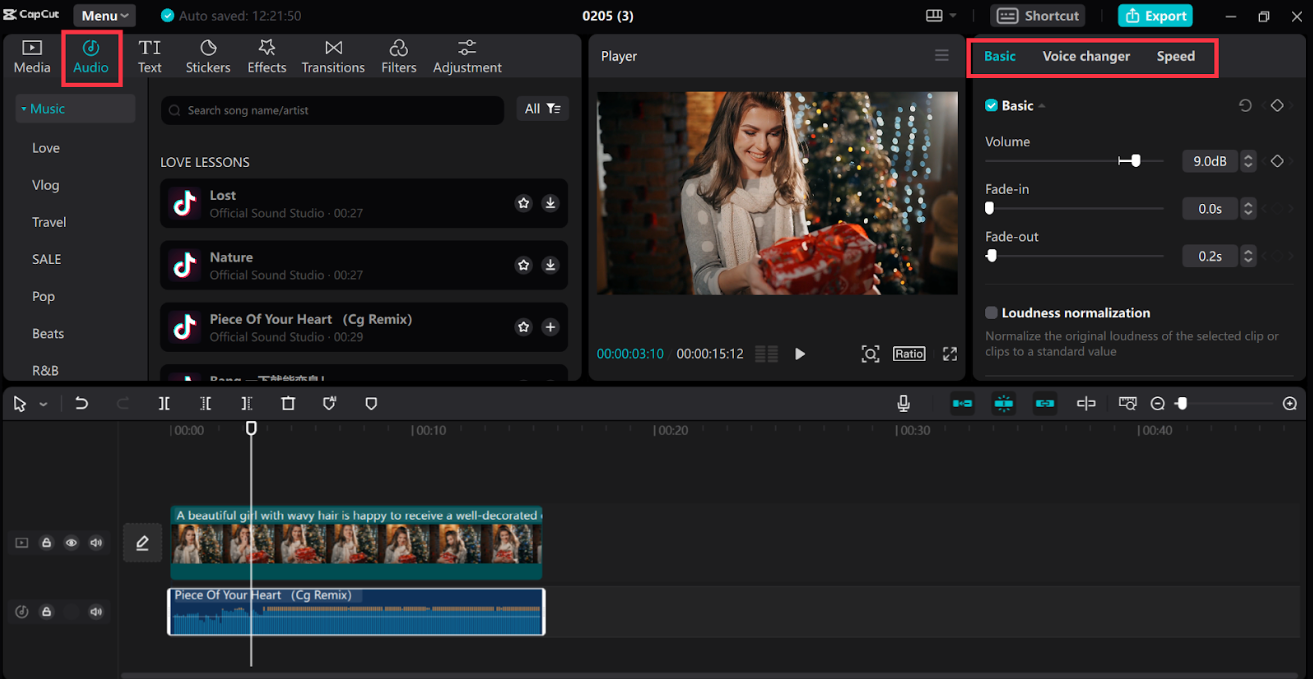The image size is (1313, 679).
Task: Choose the Pop music category
Action: click(44, 296)
